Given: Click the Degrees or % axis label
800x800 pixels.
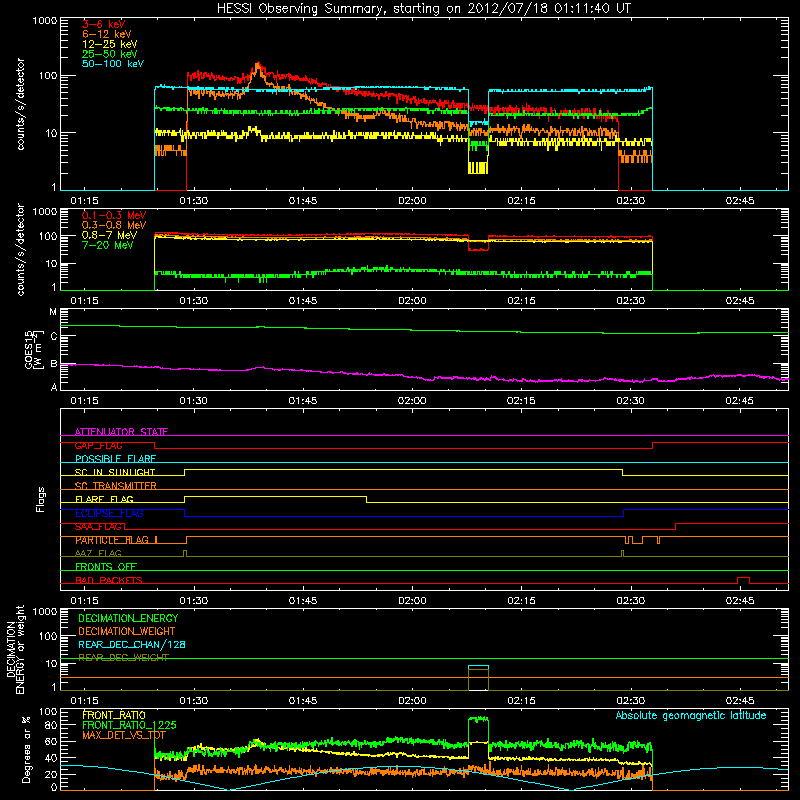Looking at the screenshot, I should pos(26,749).
